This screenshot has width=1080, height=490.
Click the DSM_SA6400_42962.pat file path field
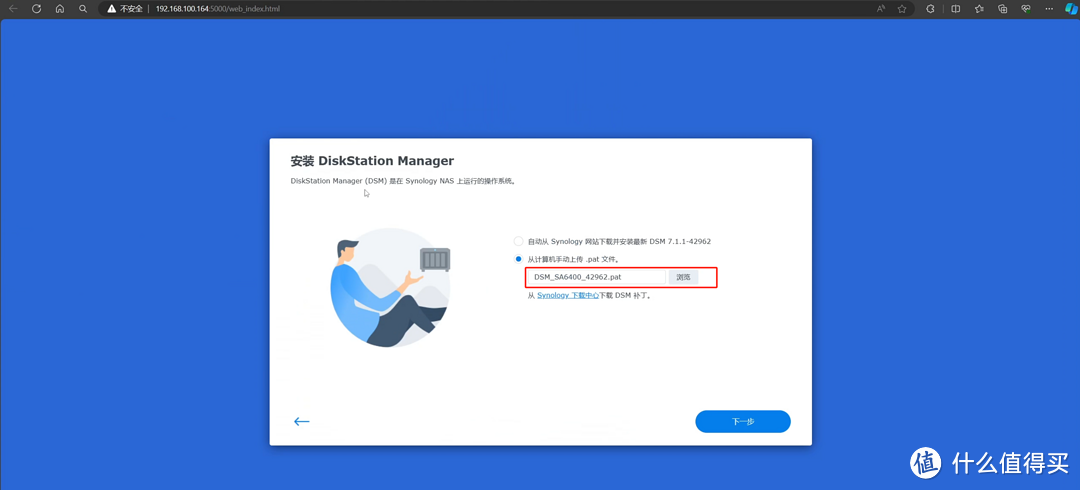click(596, 277)
